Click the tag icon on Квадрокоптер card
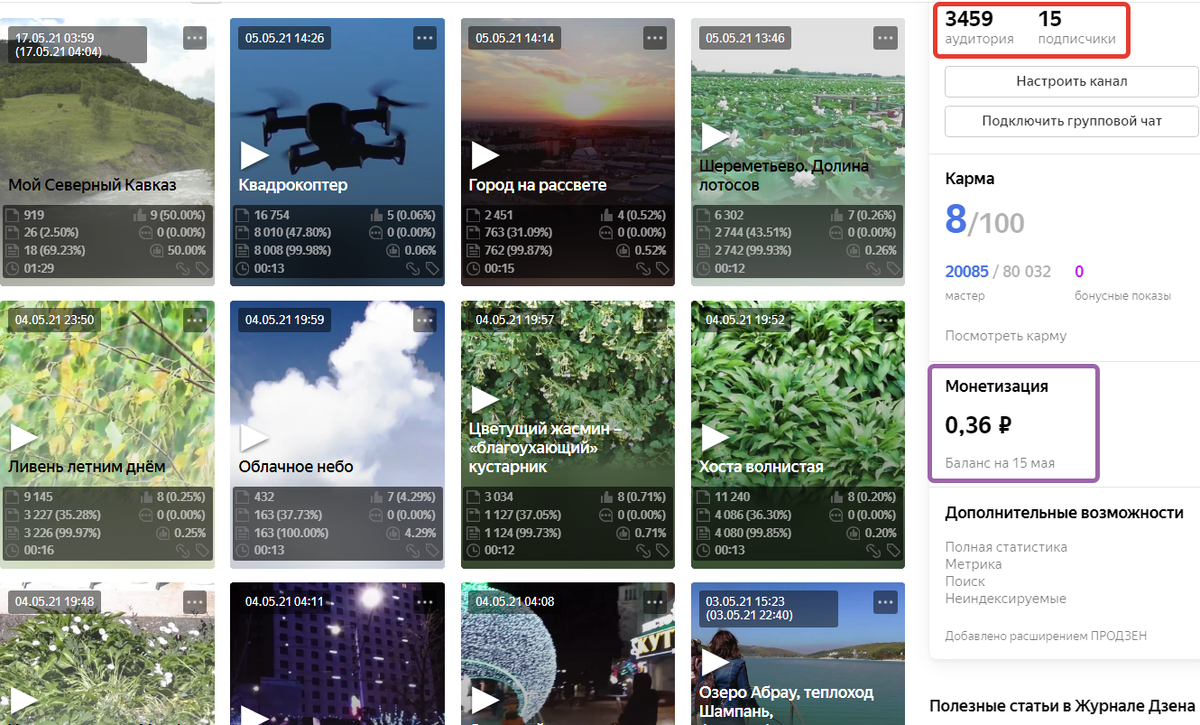This screenshot has height=725, width=1200. click(x=431, y=269)
